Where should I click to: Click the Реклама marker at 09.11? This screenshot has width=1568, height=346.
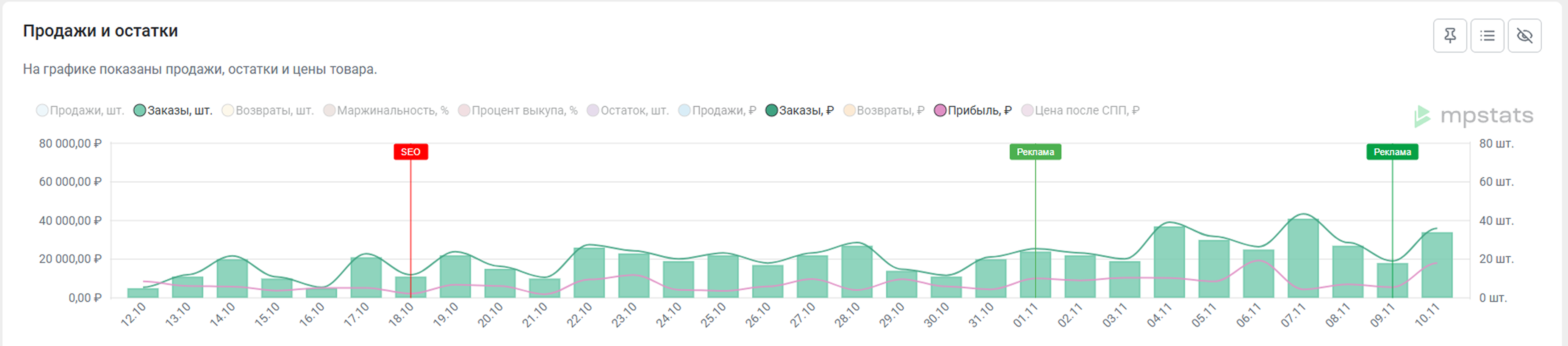pyautogui.click(x=1392, y=152)
